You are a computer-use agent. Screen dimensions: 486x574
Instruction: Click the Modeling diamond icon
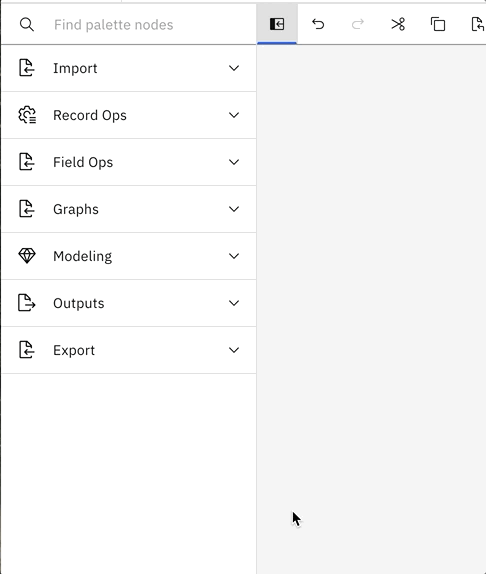coord(27,256)
